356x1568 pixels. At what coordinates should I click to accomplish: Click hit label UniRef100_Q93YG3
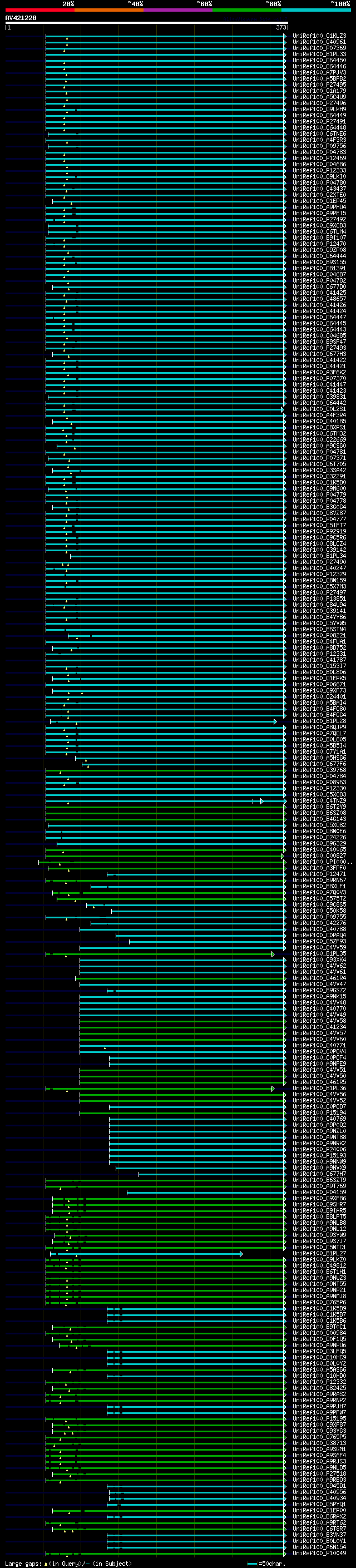319,1431
